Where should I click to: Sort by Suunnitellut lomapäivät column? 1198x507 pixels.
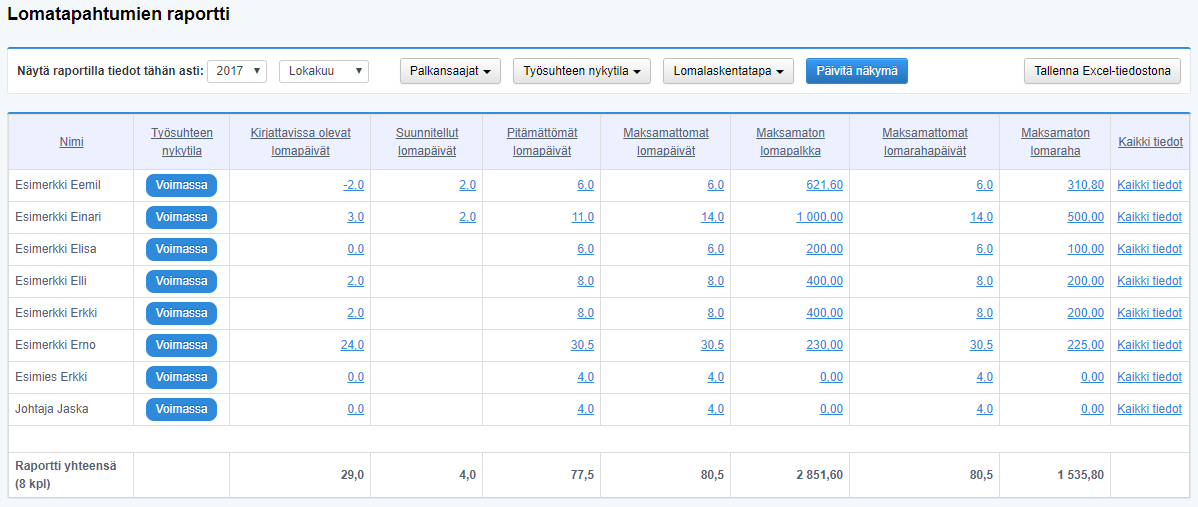tap(426, 142)
